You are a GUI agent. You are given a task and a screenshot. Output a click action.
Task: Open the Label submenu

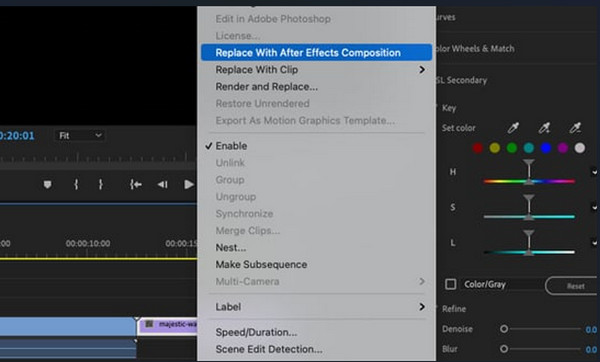pyautogui.click(x=316, y=307)
